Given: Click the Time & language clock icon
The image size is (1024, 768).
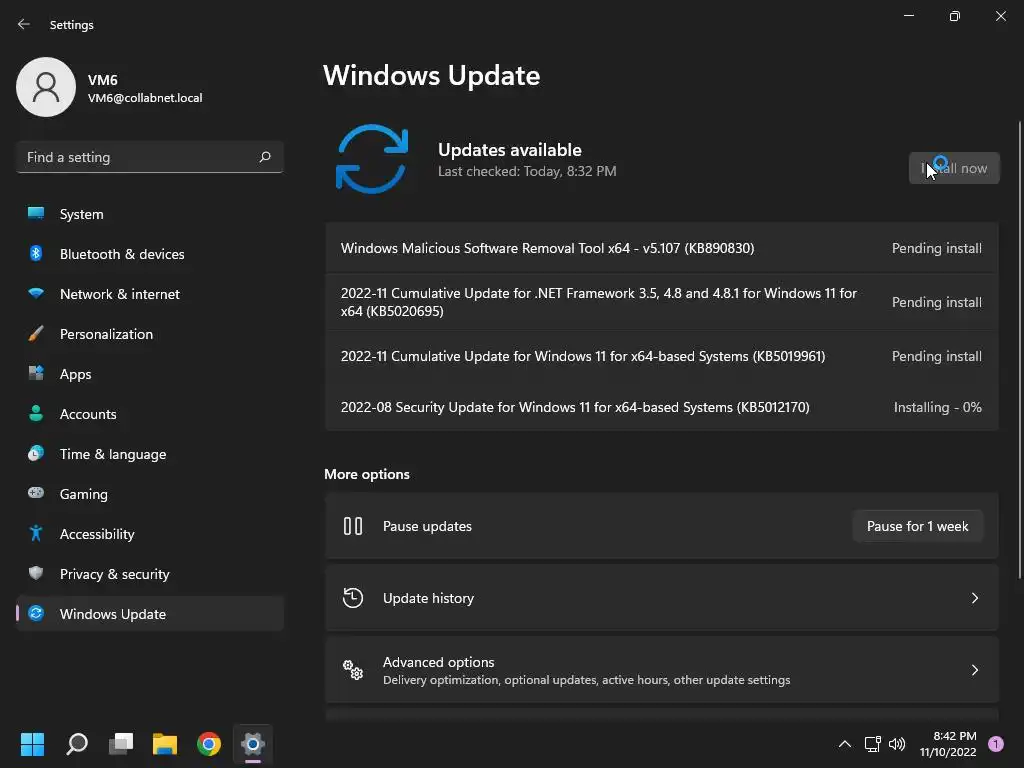Looking at the screenshot, I should point(36,453).
